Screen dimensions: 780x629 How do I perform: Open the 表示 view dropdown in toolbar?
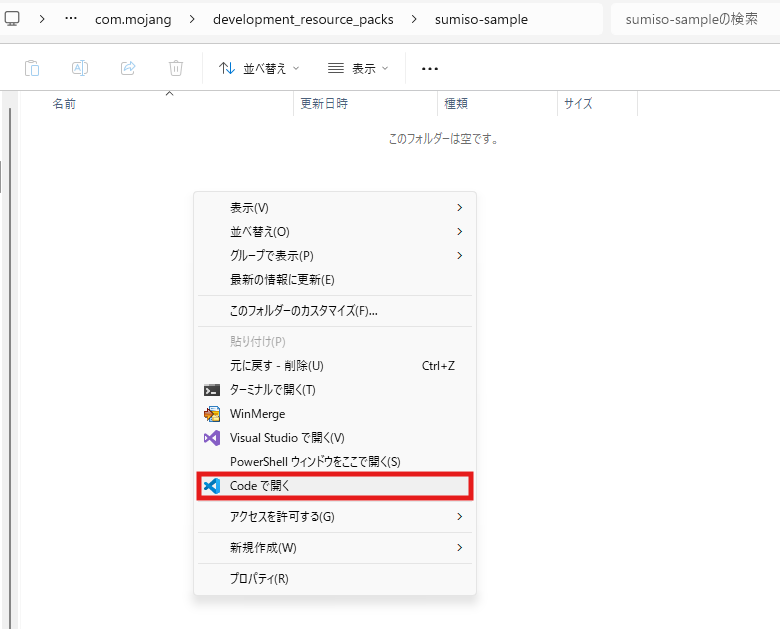tap(358, 68)
